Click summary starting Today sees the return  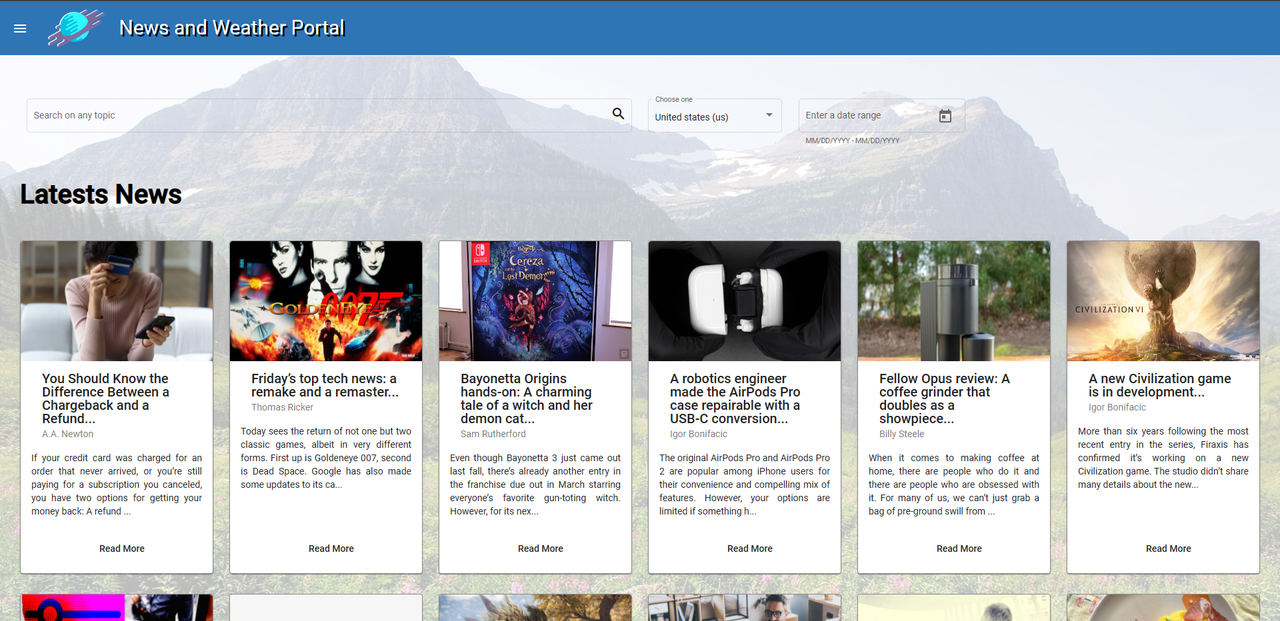(326, 458)
